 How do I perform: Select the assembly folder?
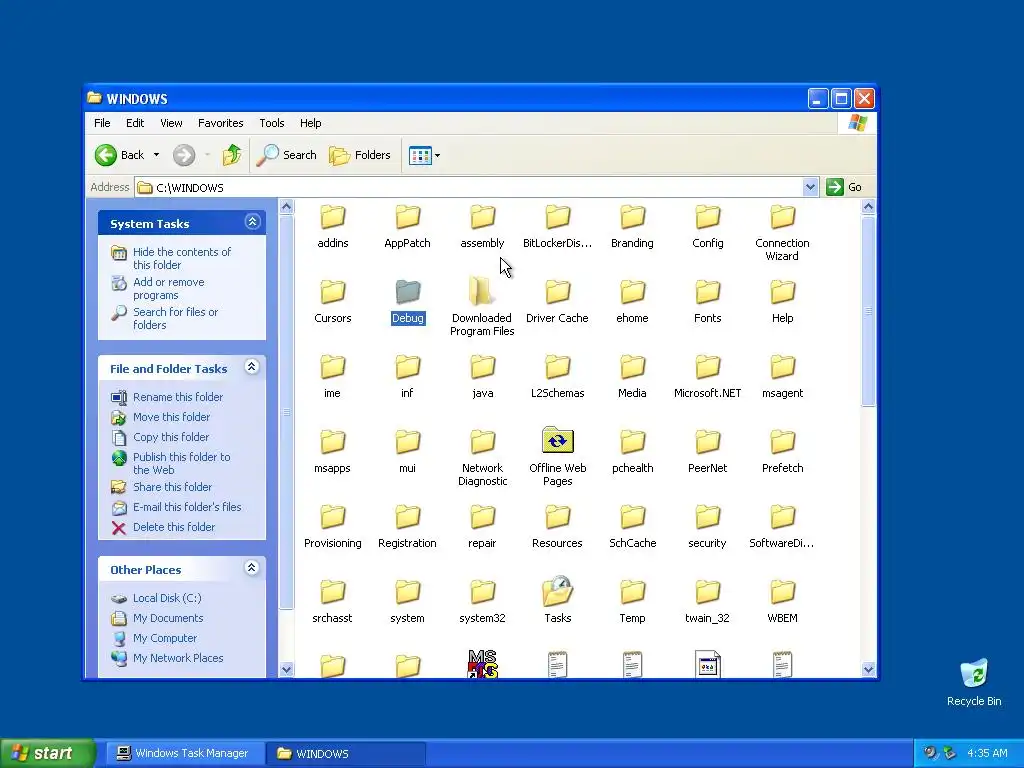(483, 227)
